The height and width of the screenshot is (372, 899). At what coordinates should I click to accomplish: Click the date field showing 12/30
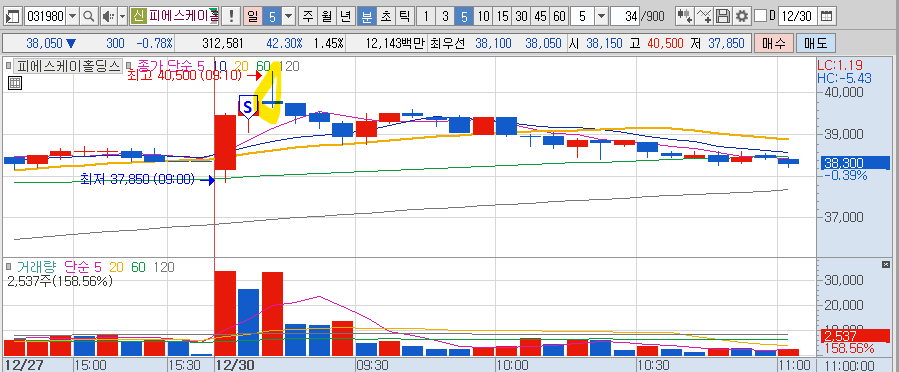pos(797,16)
